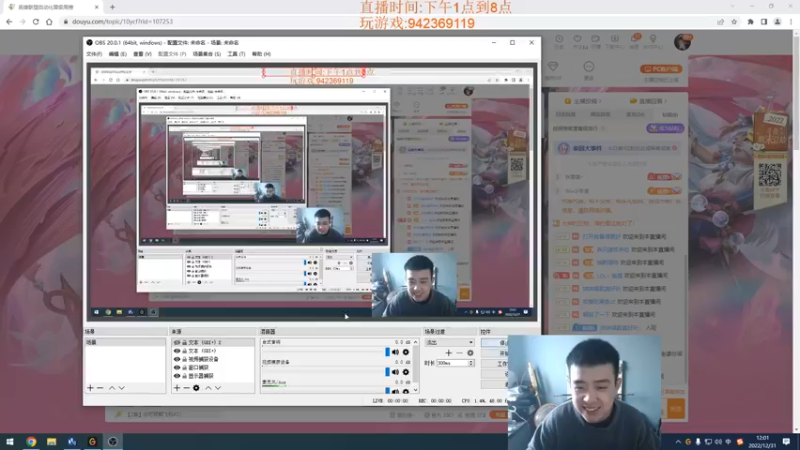Click the orange PC客户端 button

[661, 69]
